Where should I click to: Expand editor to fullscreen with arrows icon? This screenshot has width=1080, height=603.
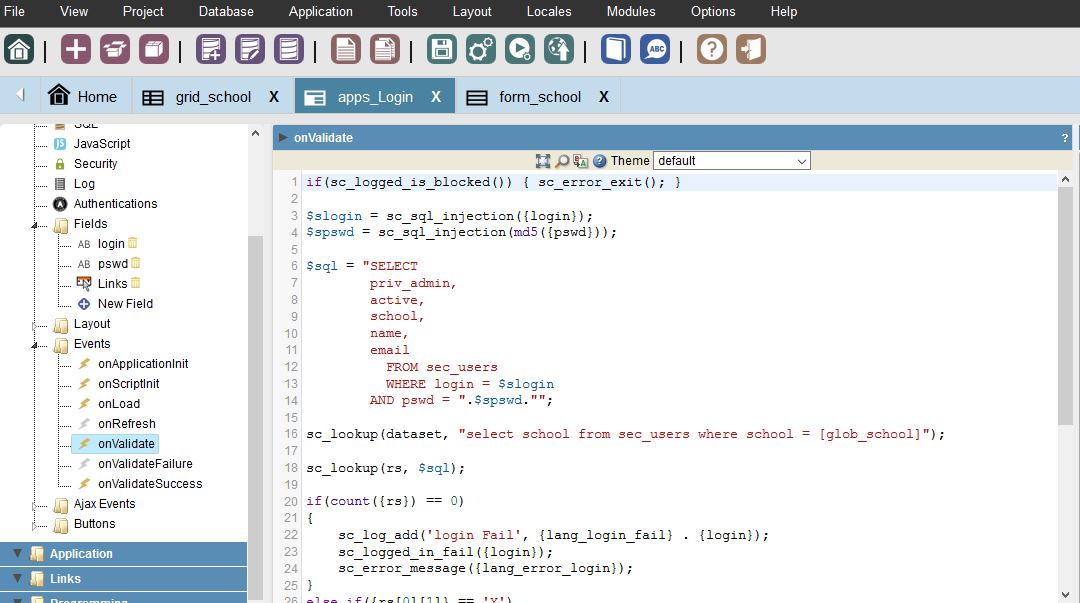pos(543,161)
